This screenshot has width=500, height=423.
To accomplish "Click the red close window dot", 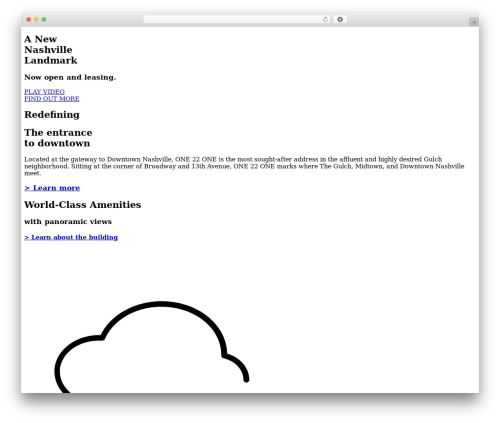I will pyautogui.click(x=29, y=19).
